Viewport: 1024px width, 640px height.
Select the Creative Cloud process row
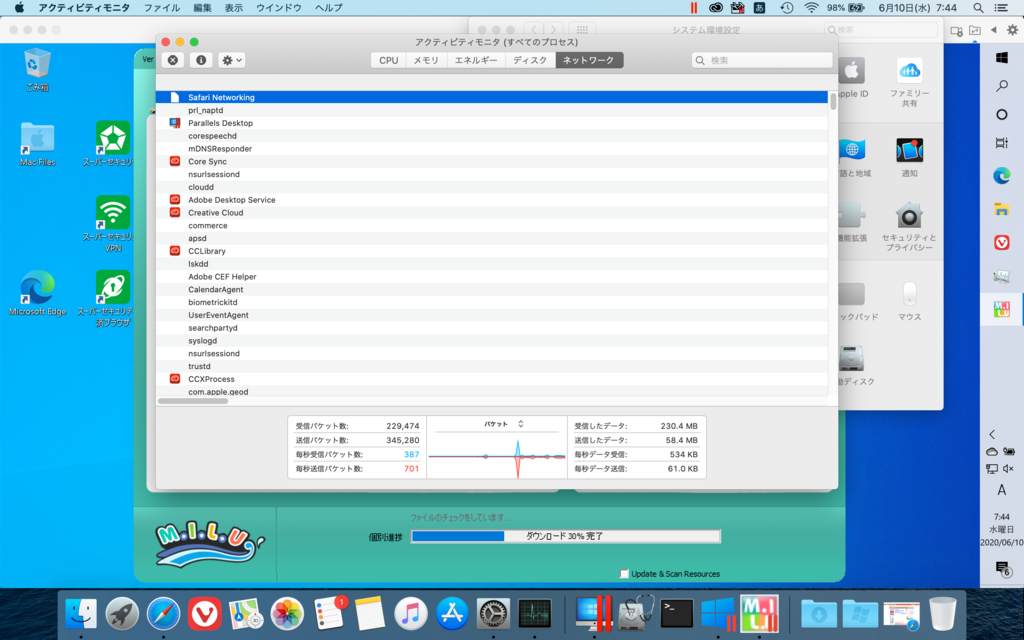pos(215,213)
